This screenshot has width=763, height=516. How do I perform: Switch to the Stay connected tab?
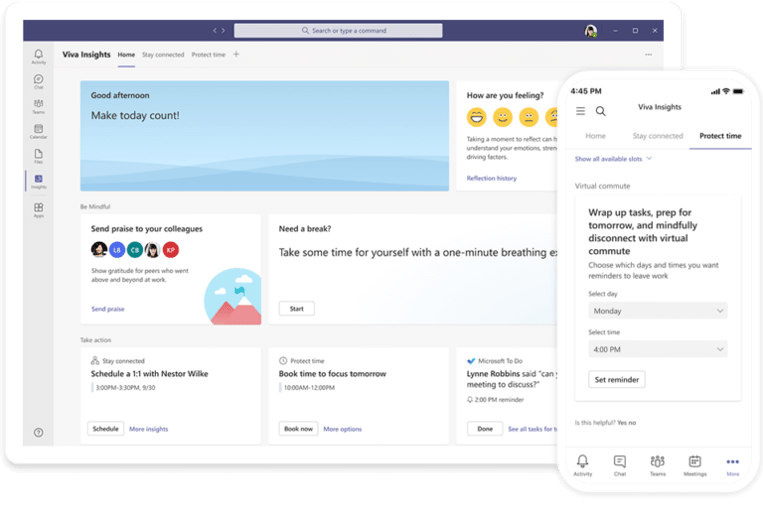pos(163,55)
